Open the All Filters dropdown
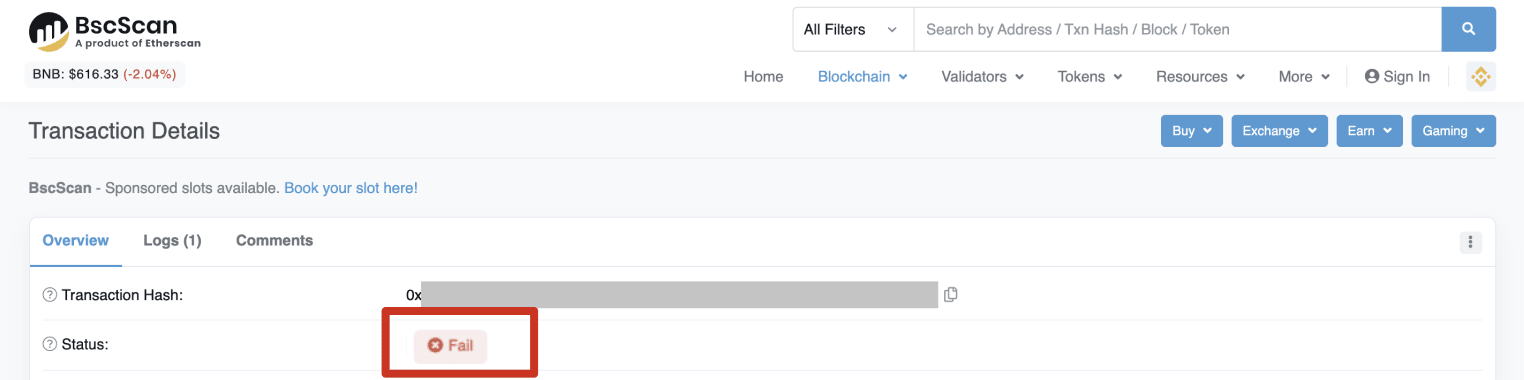This screenshot has width=1524, height=380. pos(853,29)
